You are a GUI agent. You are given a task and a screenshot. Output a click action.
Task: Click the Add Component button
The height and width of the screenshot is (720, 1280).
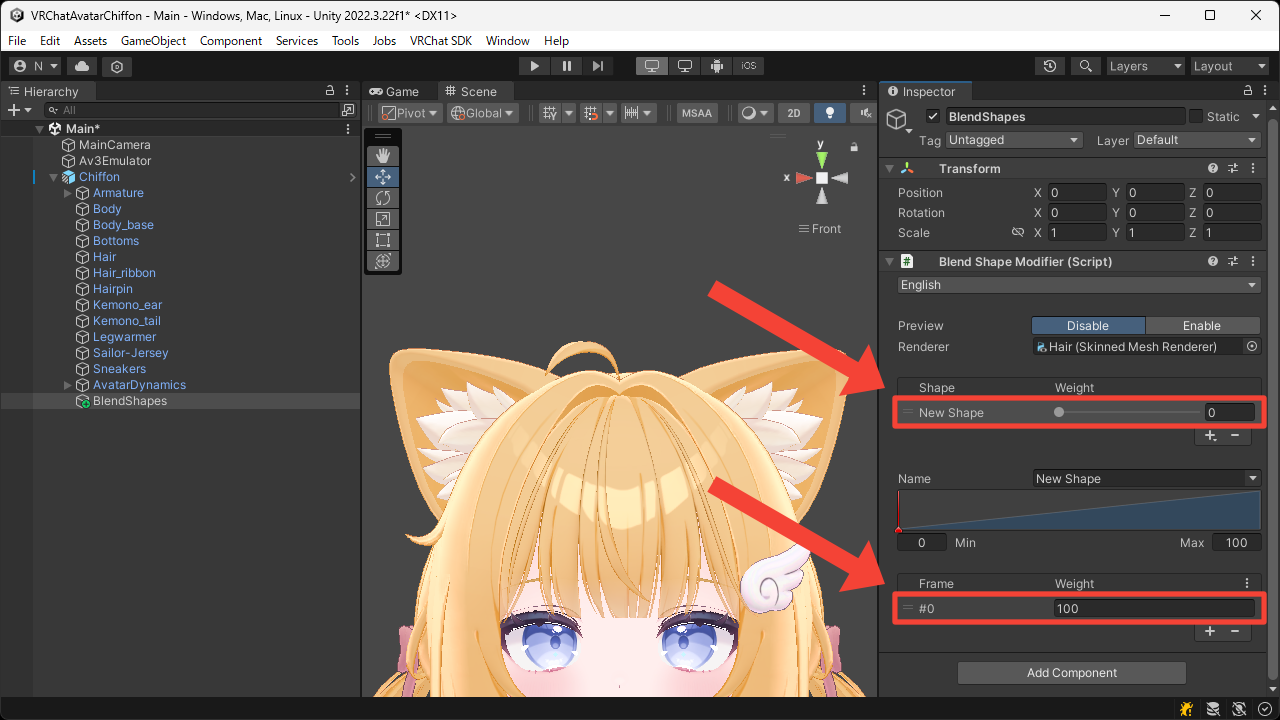[x=1071, y=673]
